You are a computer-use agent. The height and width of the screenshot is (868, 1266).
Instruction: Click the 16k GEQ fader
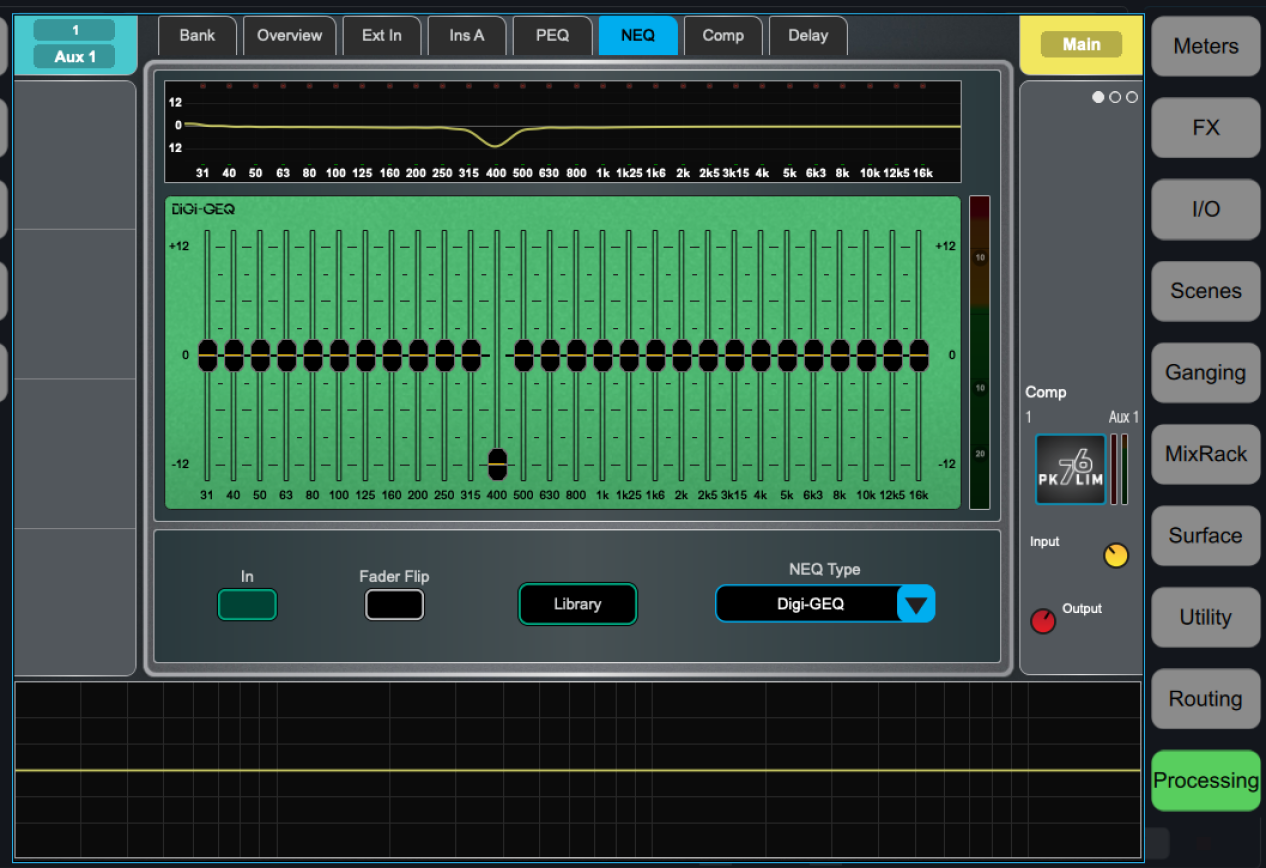coord(919,355)
